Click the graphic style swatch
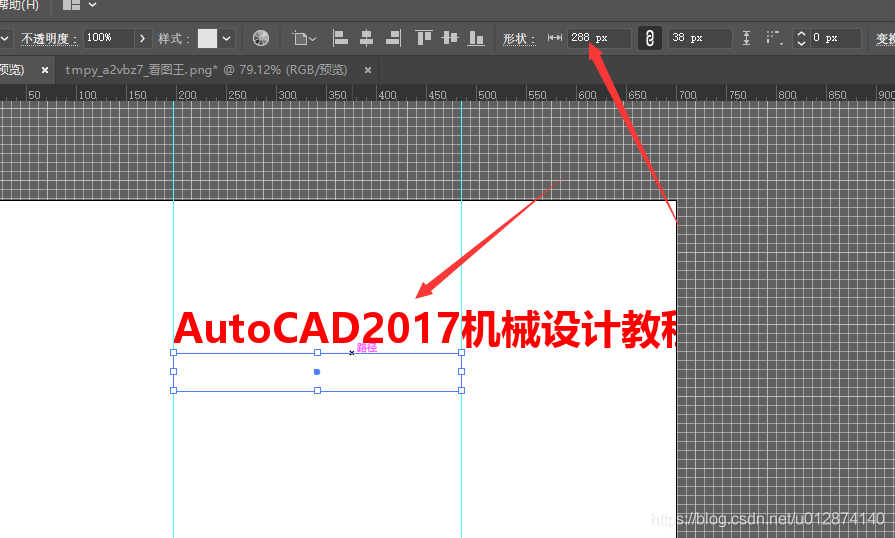 click(x=207, y=38)
